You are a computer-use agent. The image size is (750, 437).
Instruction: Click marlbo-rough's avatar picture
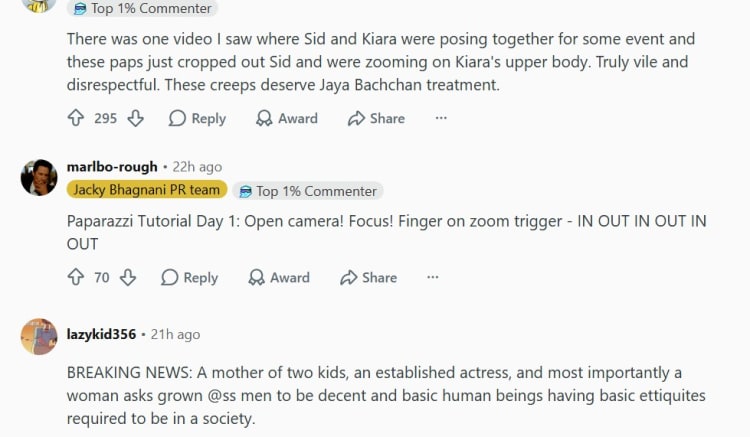coord(38,177)
